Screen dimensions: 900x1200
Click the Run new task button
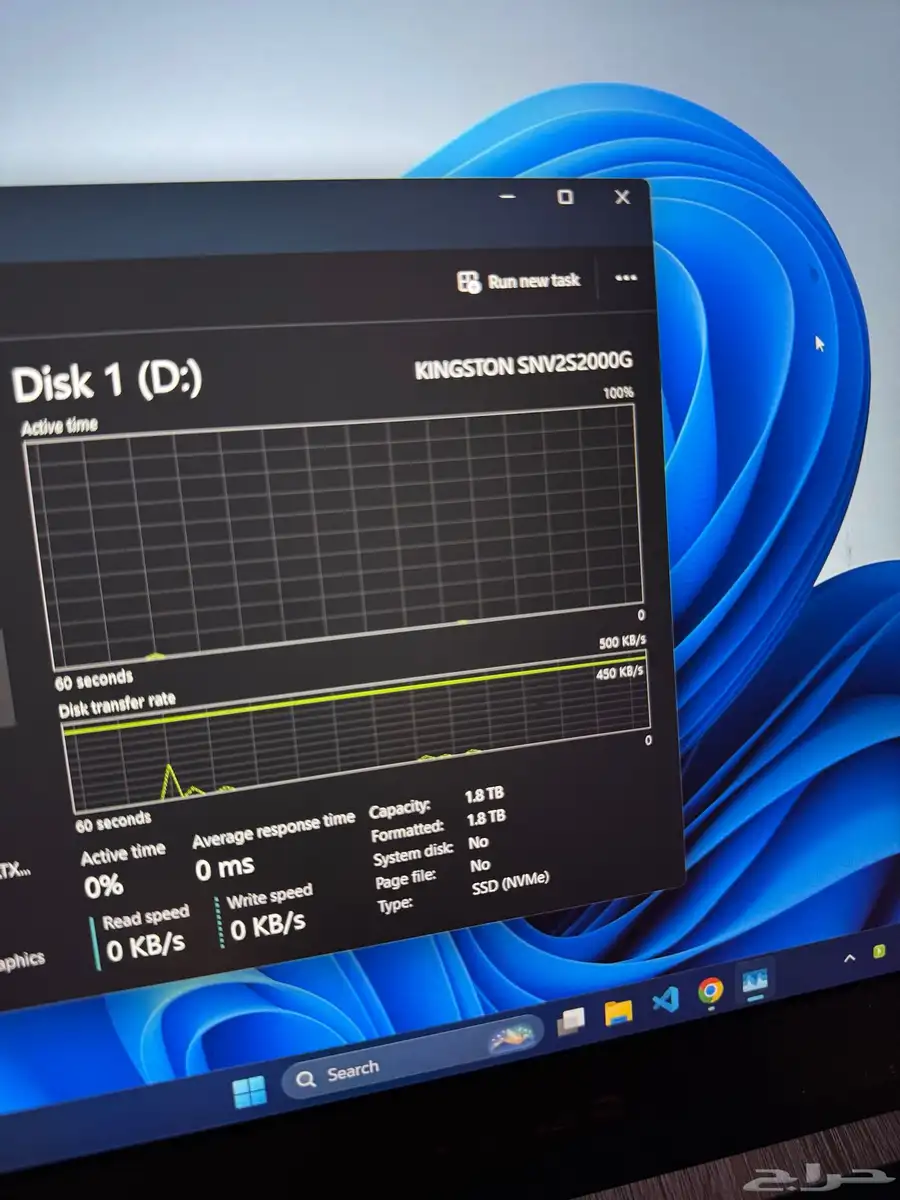(x=518, y=281)
